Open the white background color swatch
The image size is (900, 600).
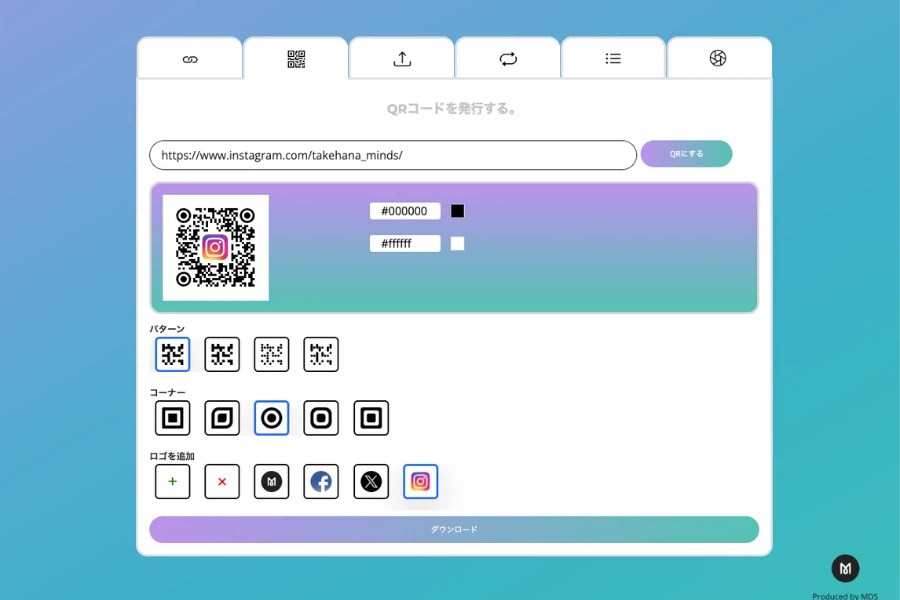[x=457, y=243]
